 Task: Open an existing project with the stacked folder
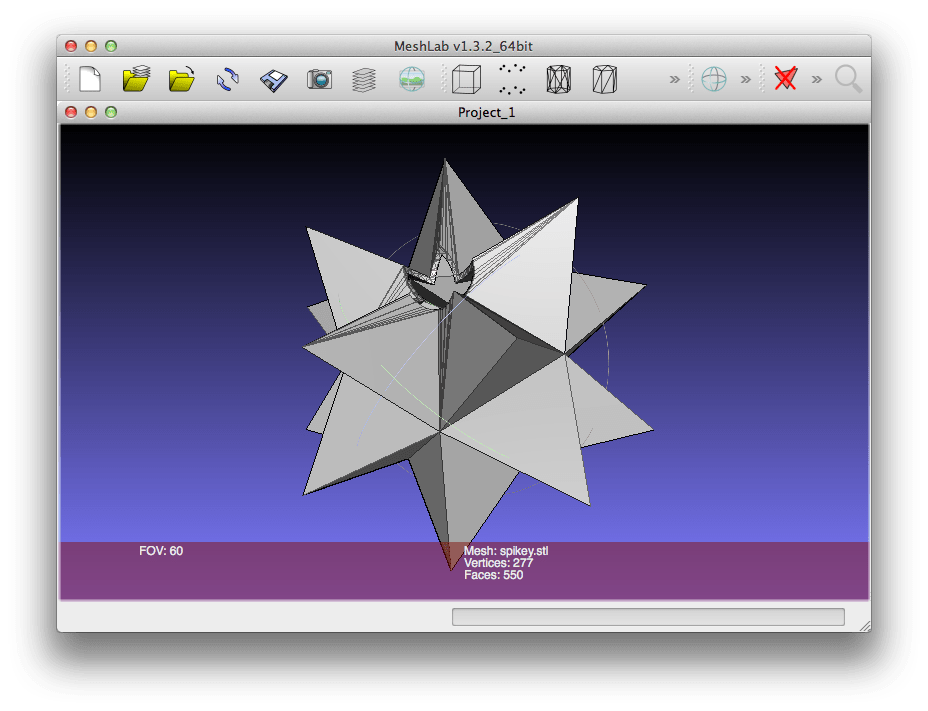pyautogui.click(x=135, y=79)
